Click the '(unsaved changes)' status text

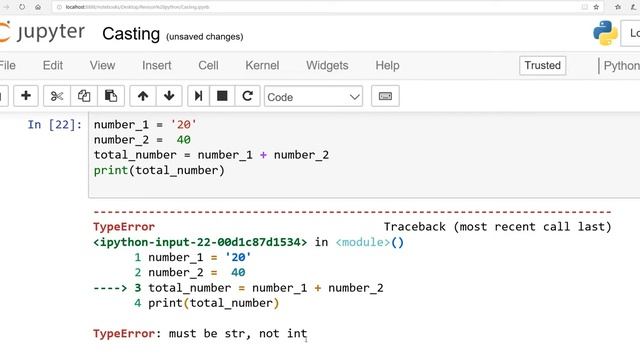tap(204, 37)
